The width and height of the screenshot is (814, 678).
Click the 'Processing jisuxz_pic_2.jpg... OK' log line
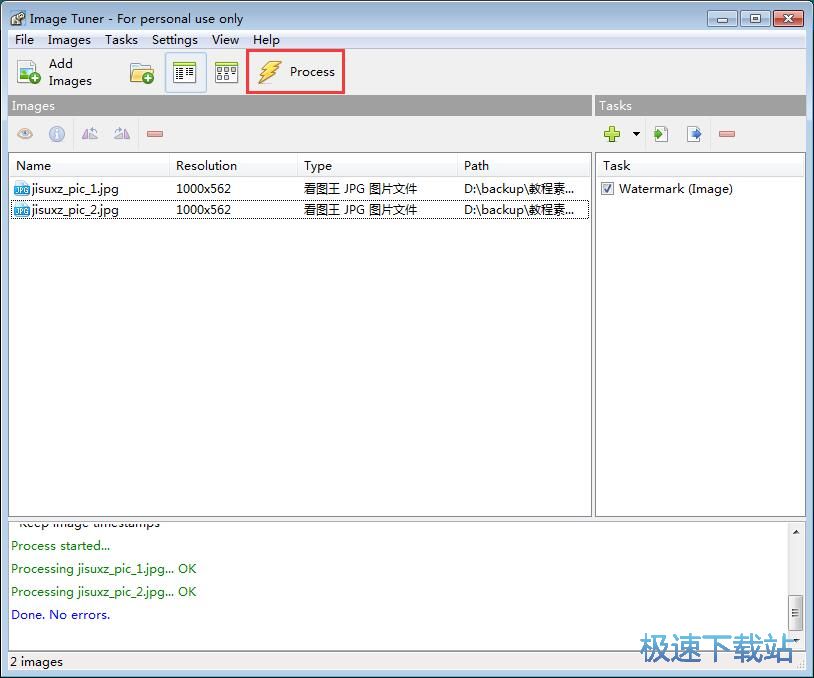coord(104,592)
